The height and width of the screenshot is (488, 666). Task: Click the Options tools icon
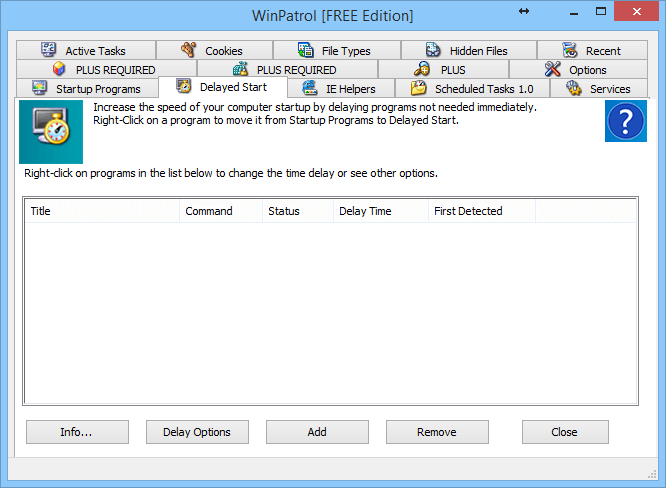coord(553,69)
